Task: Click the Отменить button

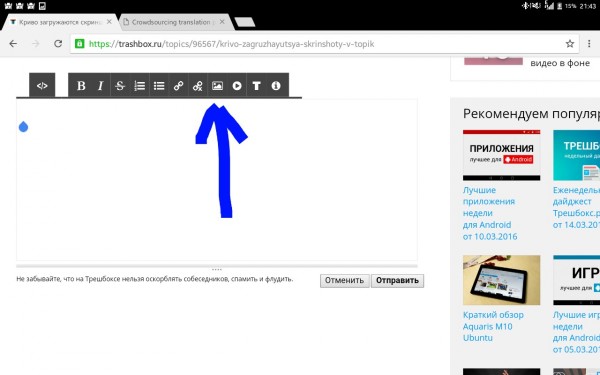Action: (344, 280)
